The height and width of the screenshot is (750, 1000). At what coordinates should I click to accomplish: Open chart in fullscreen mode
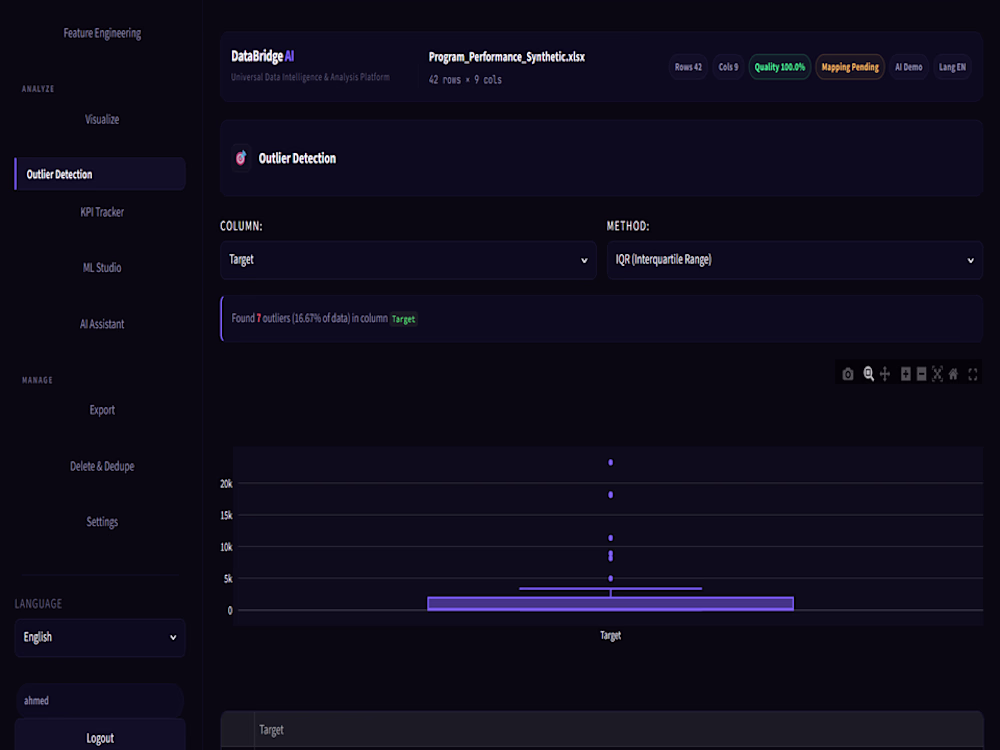[x=973, y=374]
